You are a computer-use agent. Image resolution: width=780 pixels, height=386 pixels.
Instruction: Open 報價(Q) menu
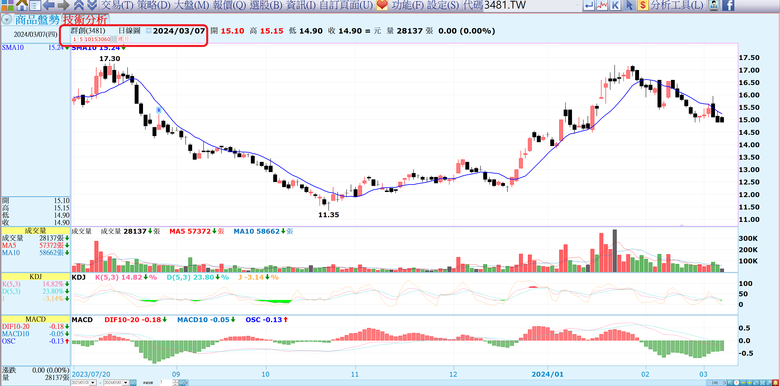[229, 5]
